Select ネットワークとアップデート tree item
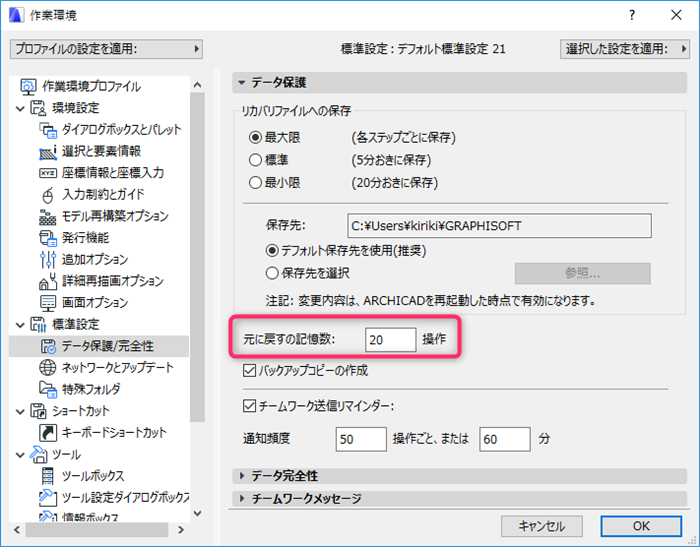 click(x=118, y=367)
